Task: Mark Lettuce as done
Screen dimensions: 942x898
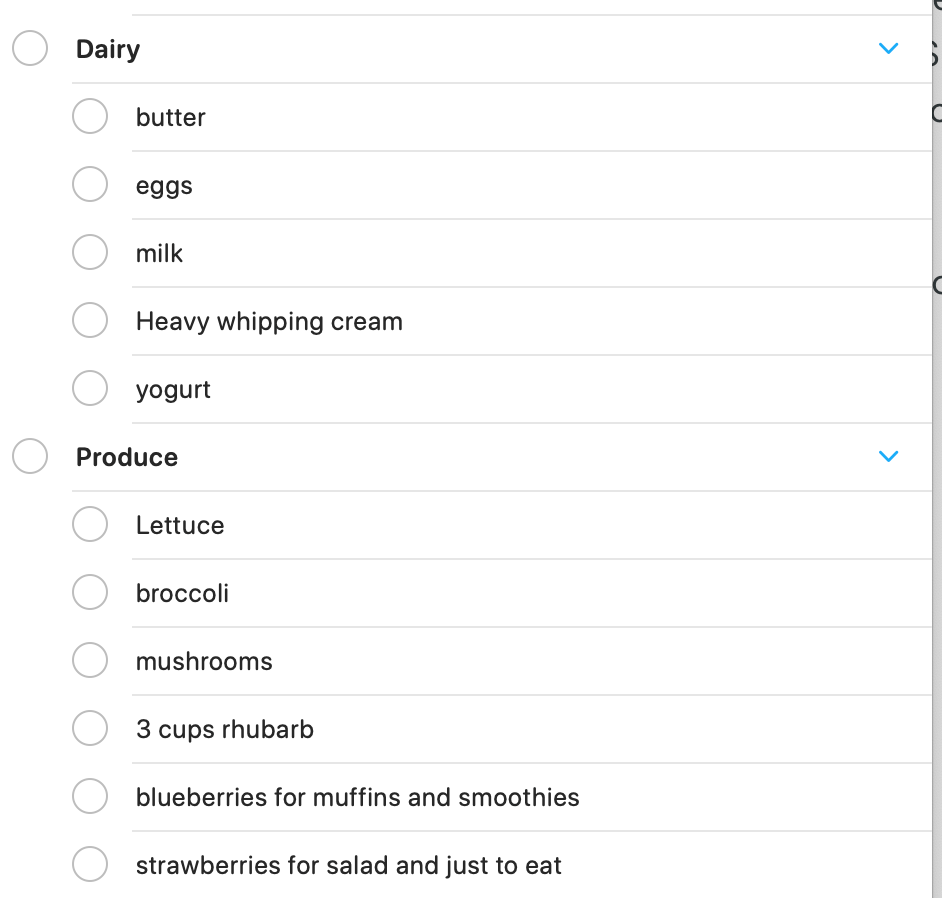Action: 90,525
